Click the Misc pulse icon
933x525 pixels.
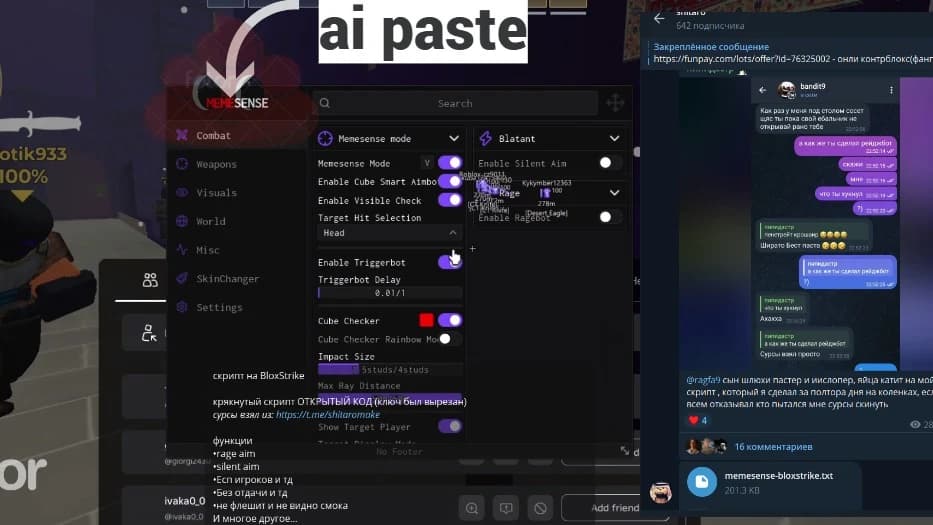(182, 249)
